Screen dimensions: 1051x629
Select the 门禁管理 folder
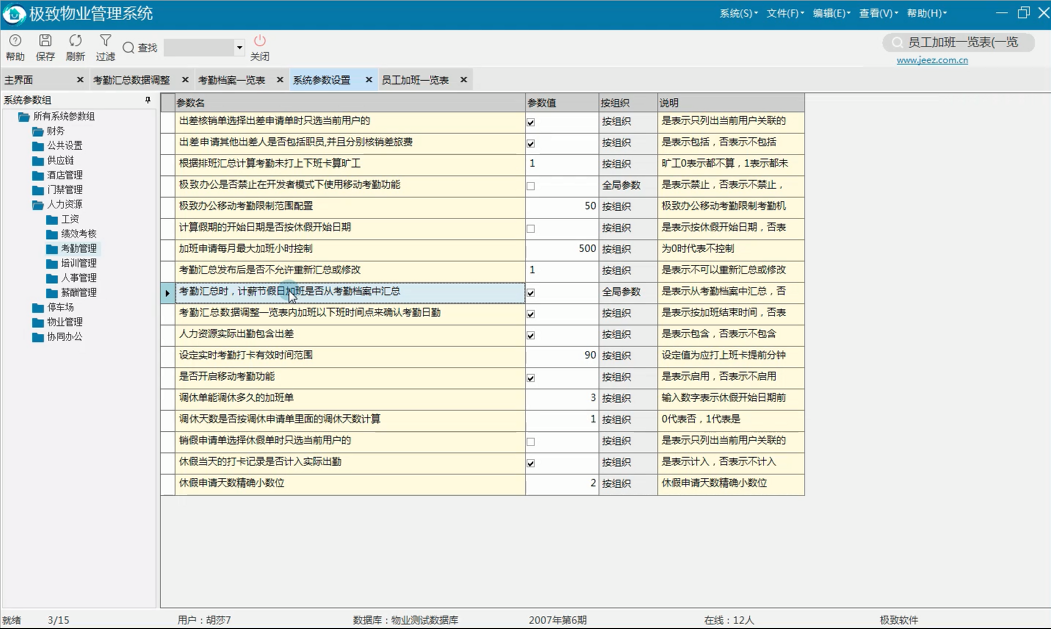tap(57, 190)
